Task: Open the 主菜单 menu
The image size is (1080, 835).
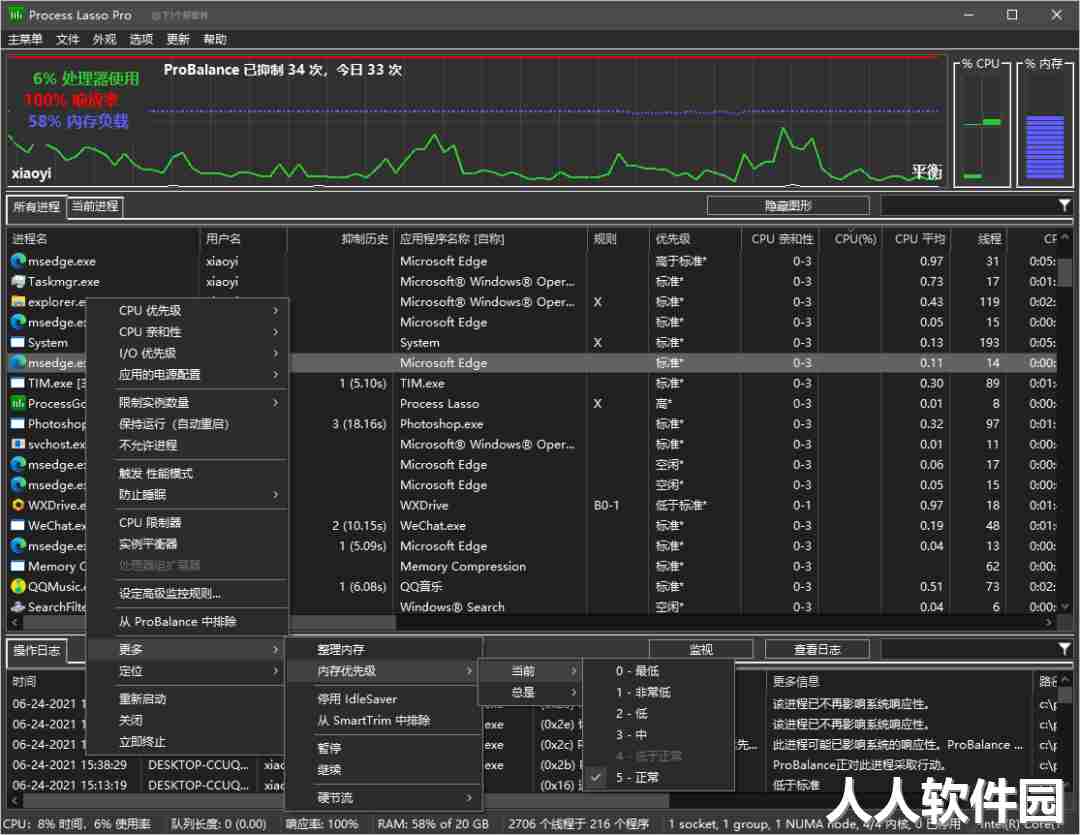Action: 25,39
